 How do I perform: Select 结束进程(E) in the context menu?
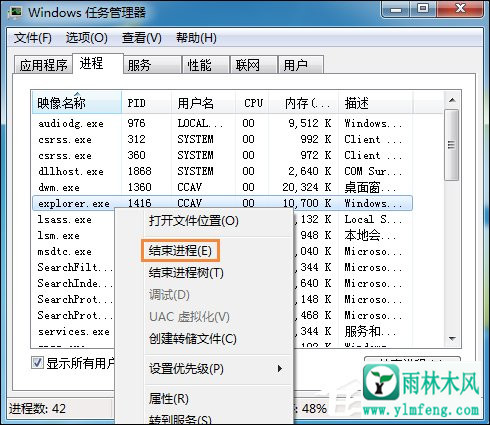pos(180,250)
